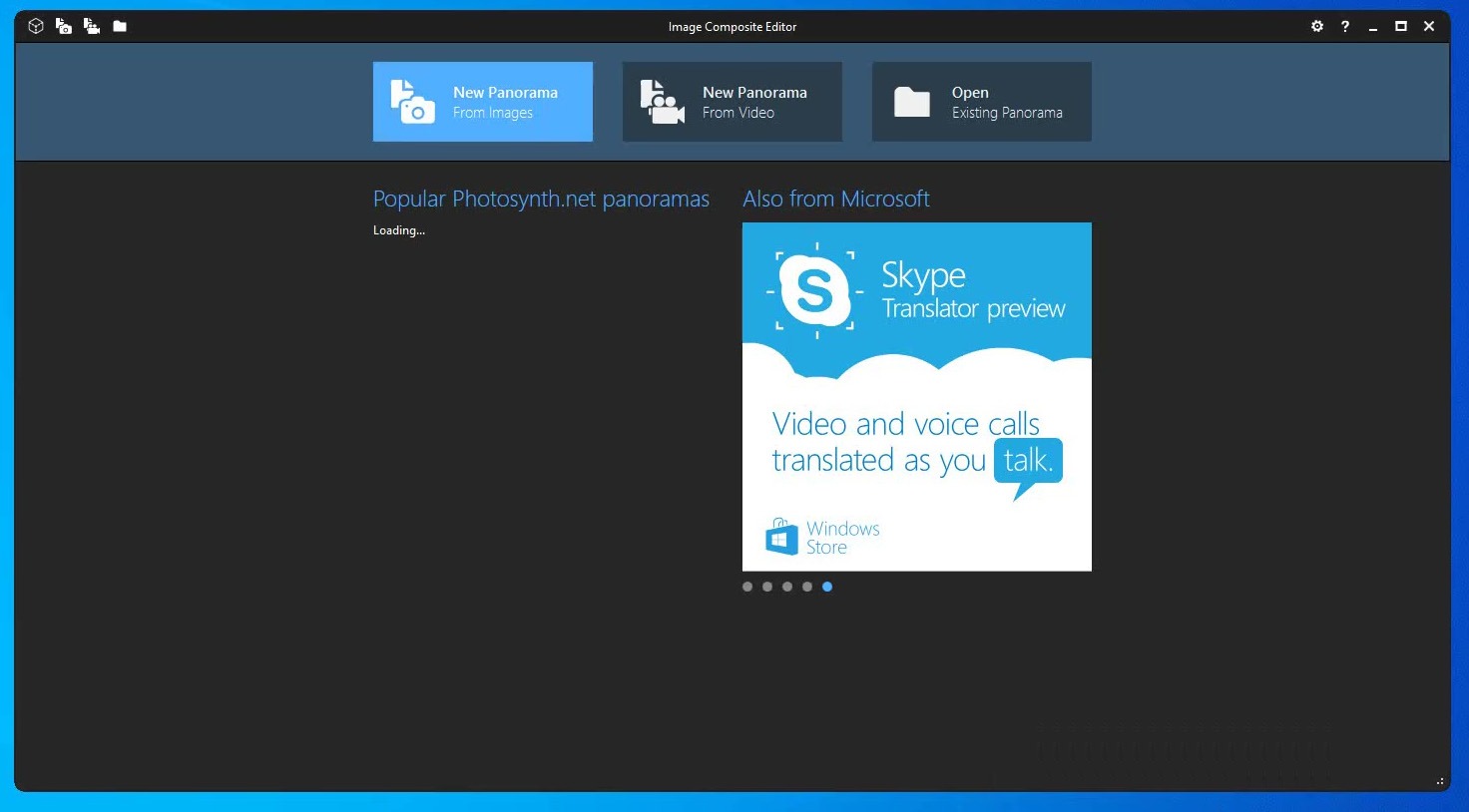Click the Image Composite Editor title text

[733, 27]
